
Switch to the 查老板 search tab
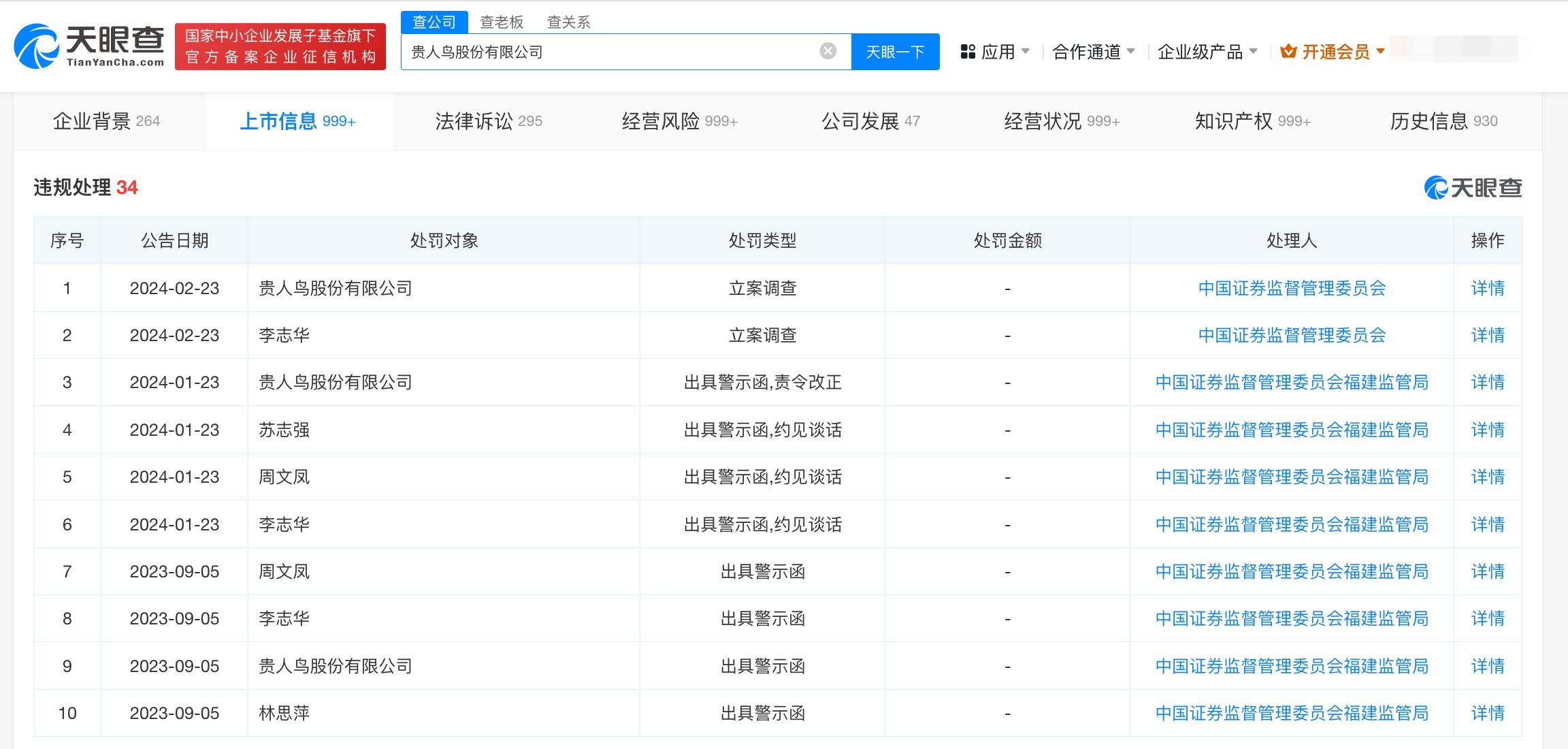(x=502, y=22)
